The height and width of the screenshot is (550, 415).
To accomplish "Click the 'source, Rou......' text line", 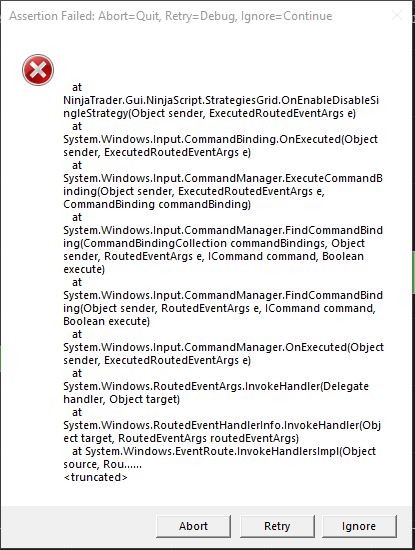I will coord(102,464).
